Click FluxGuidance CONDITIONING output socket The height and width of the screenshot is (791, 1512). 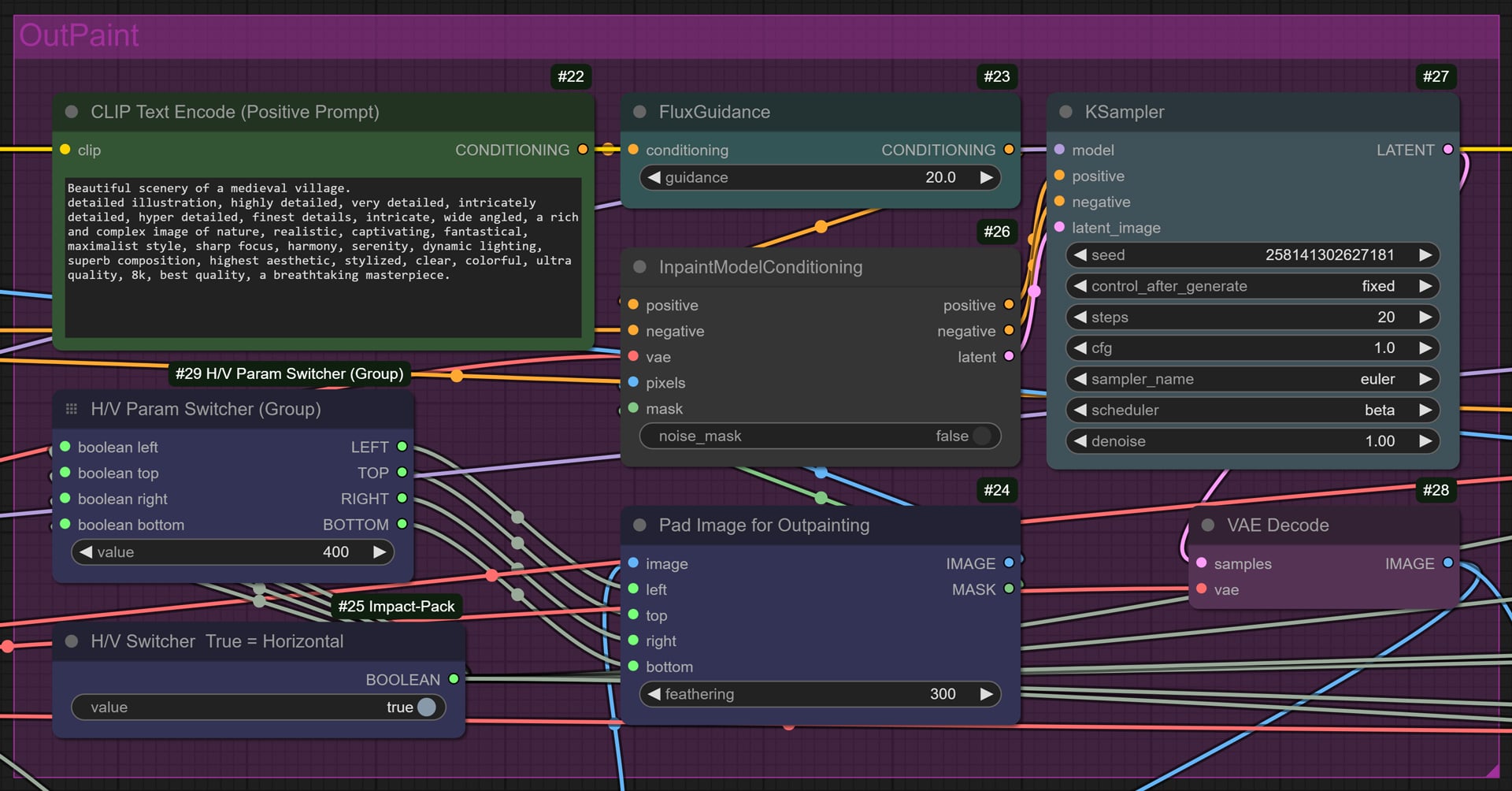pos(1009,150)
